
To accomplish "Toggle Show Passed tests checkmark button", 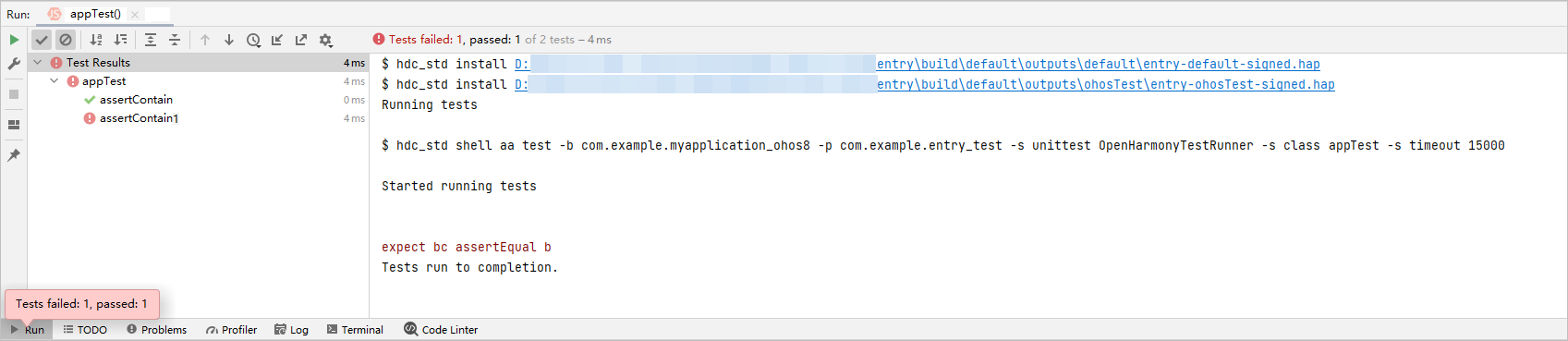I will (42, 40).
